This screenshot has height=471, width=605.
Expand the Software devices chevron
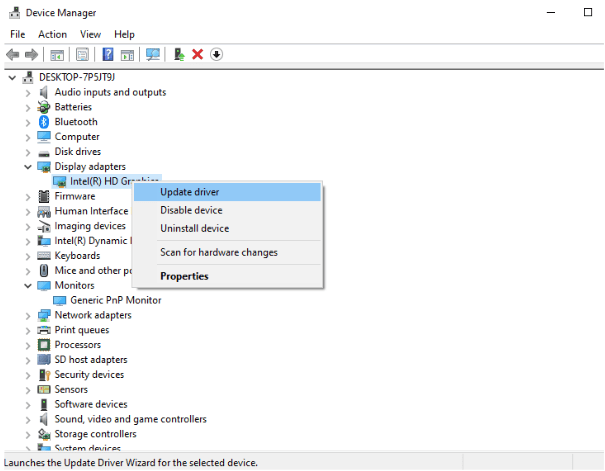coord(28,405)
